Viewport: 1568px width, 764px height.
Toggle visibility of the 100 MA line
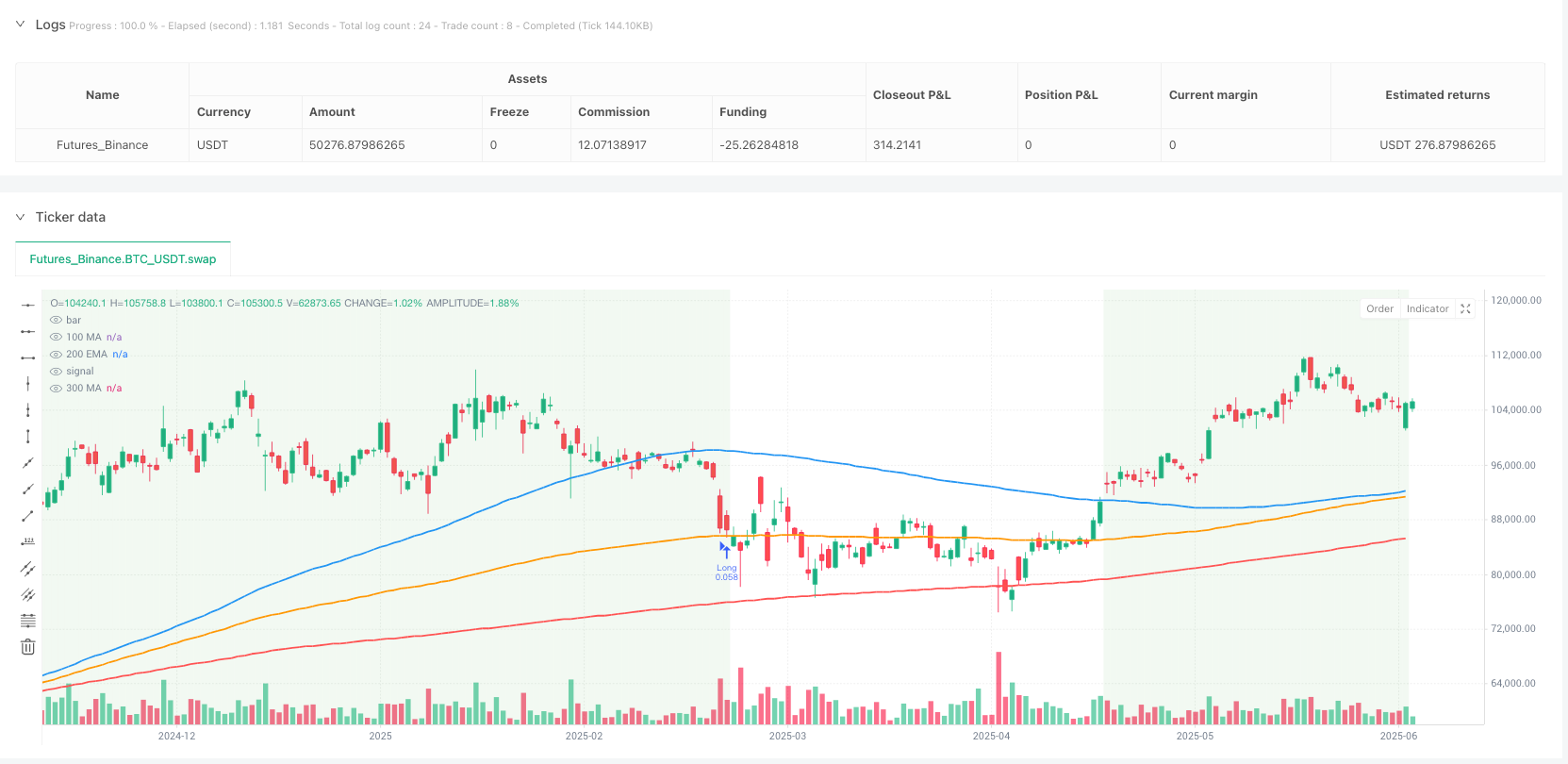click(56, 337)
